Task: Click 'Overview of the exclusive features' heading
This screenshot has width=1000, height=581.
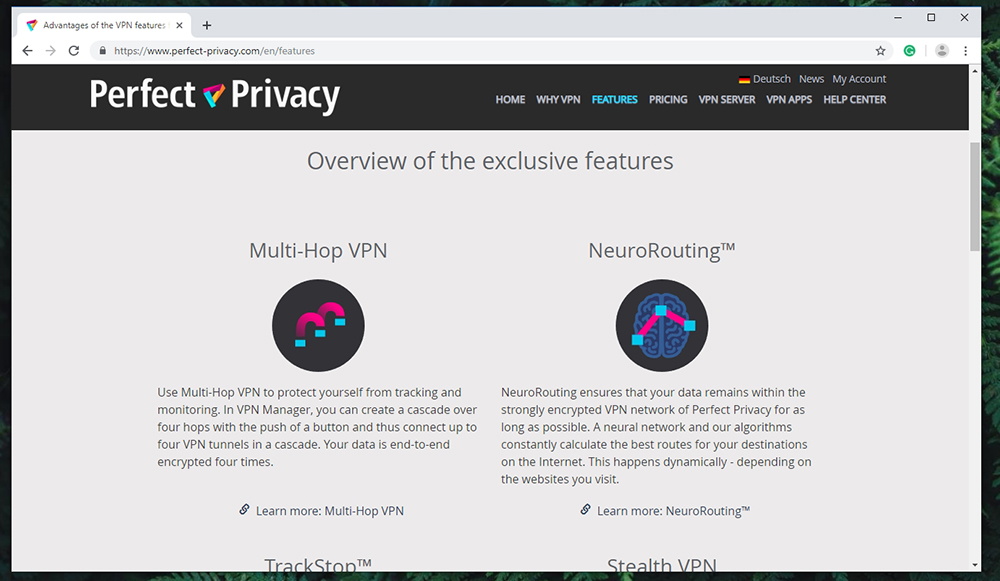Action: point(490,161)
